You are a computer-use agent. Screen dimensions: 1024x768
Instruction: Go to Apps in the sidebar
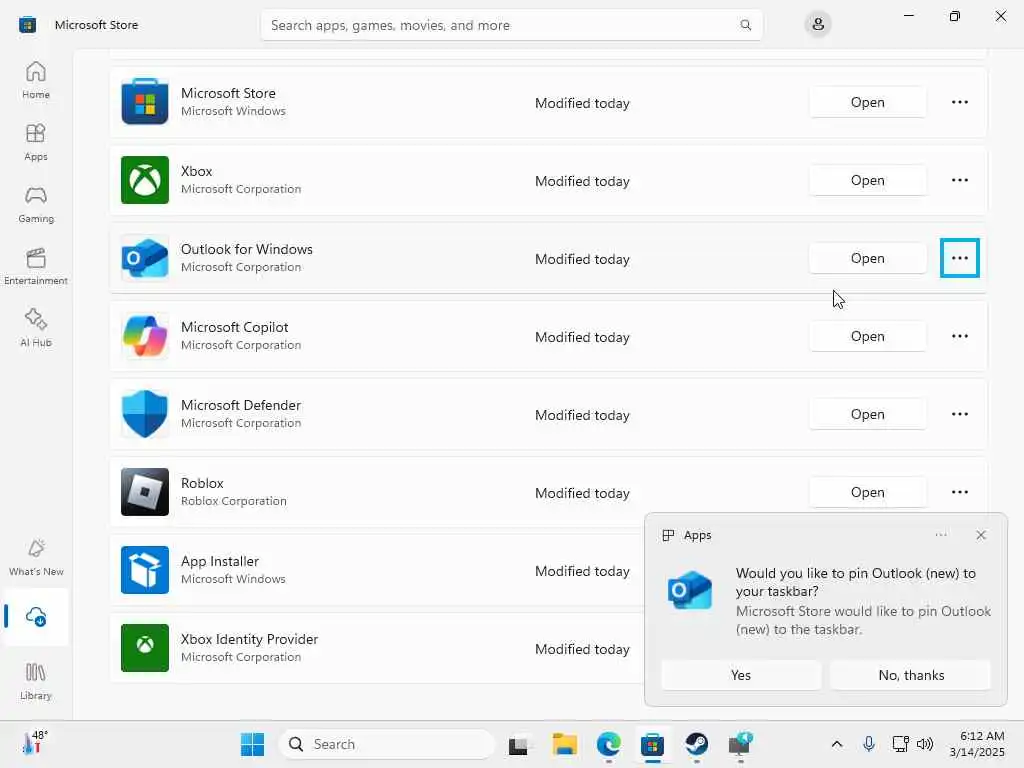point(36,142)
